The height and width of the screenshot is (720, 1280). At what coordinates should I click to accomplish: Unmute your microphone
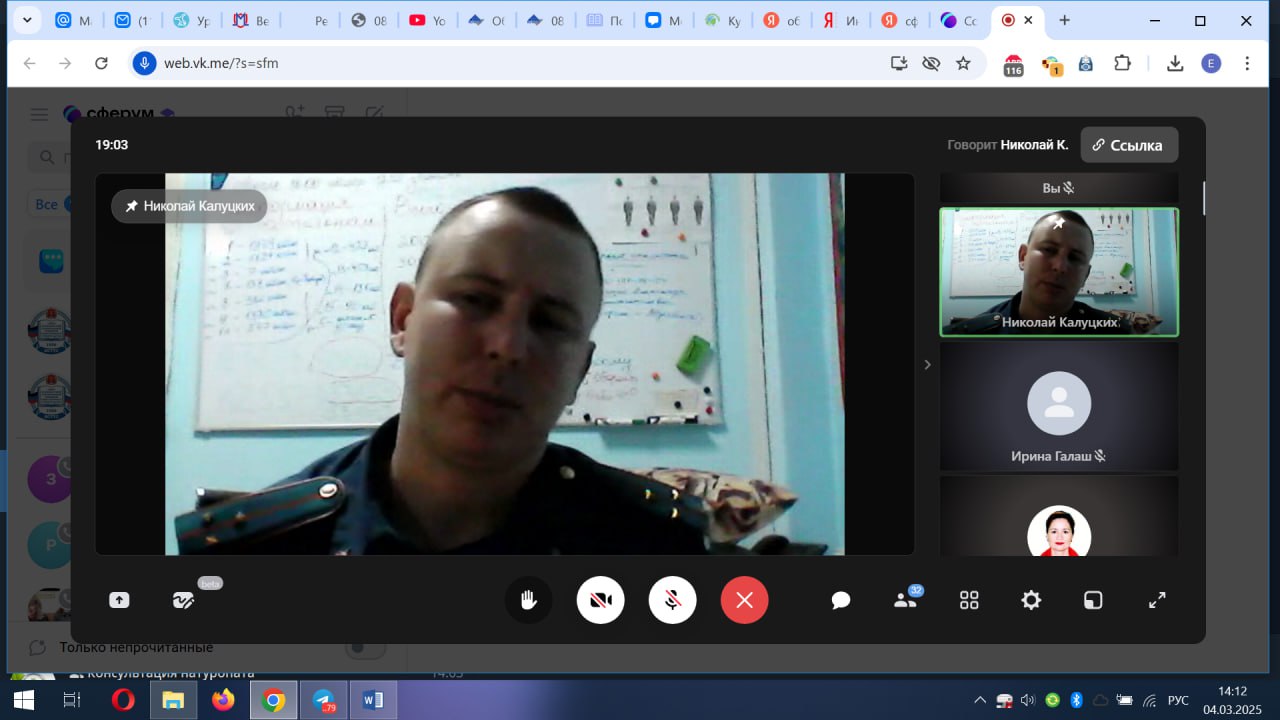pyautogui.click(x=672, y=600)
